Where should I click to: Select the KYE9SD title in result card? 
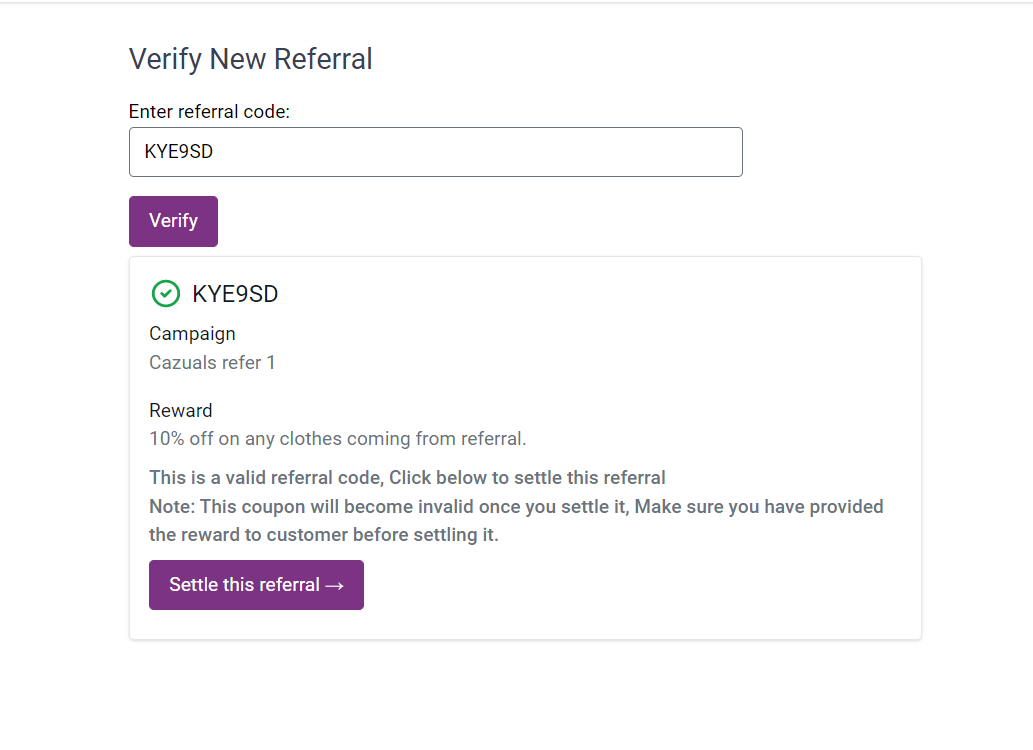235,294
